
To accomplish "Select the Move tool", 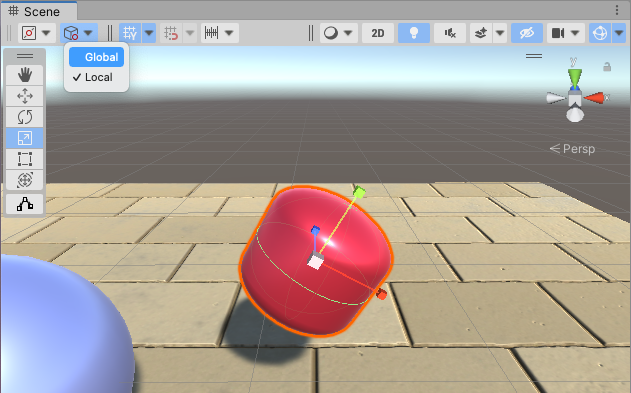I will 25,96.
